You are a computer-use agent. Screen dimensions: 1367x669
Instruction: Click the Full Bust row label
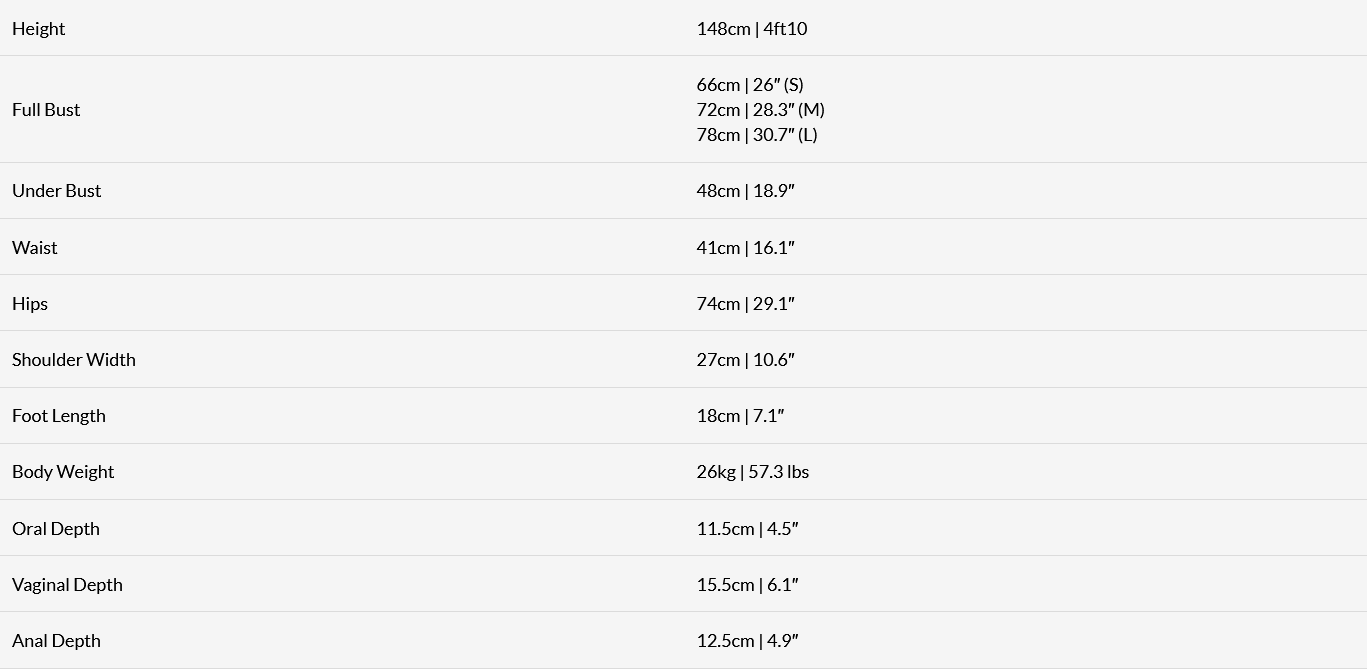(46, 110)
